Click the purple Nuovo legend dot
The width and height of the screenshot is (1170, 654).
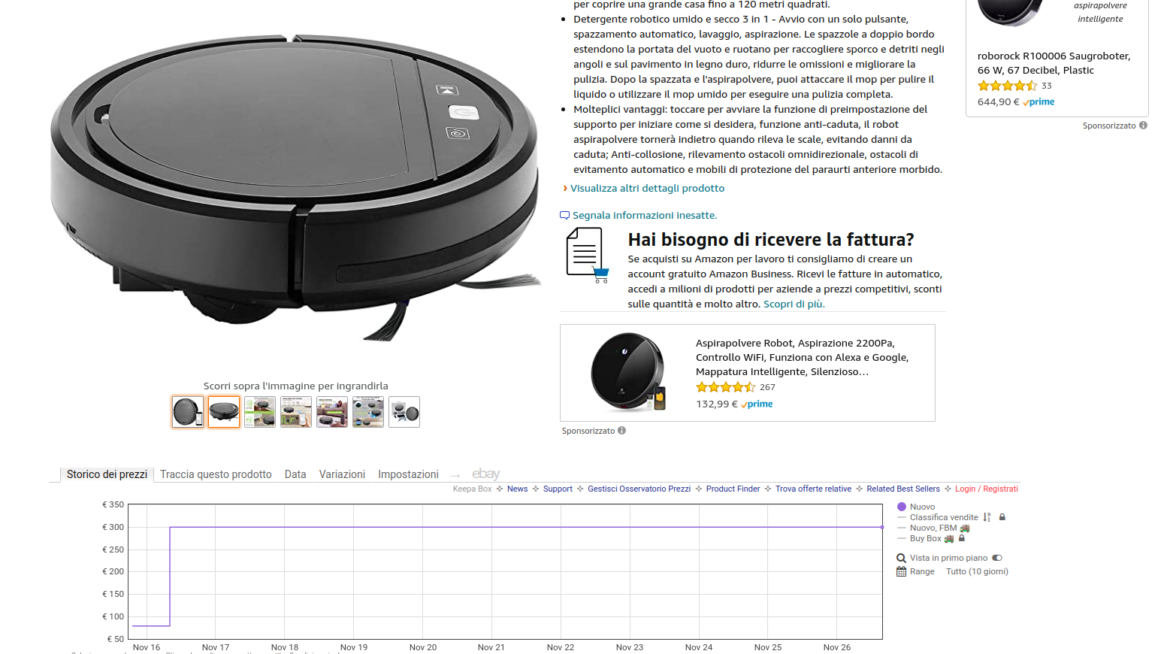[901, 507]
